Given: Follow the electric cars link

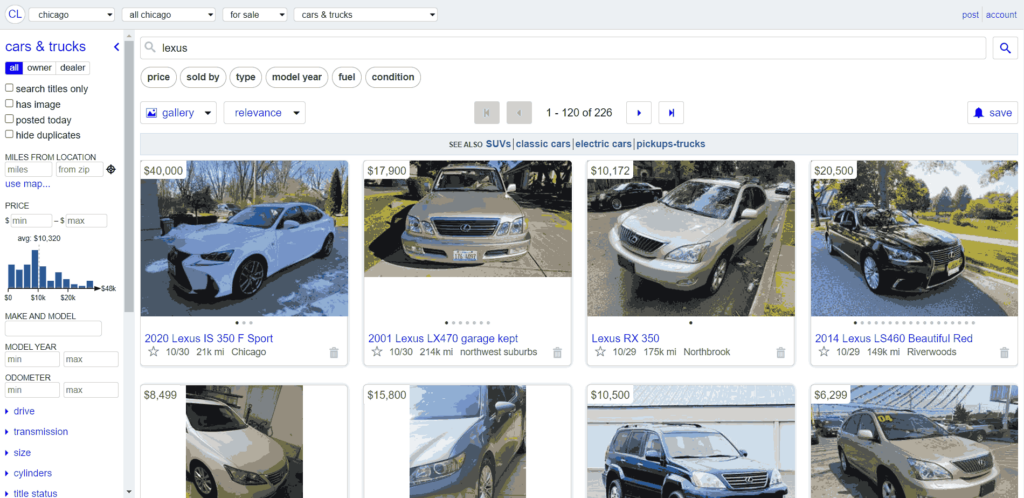Looking at the screenshot, I should (x=603, y=144).
